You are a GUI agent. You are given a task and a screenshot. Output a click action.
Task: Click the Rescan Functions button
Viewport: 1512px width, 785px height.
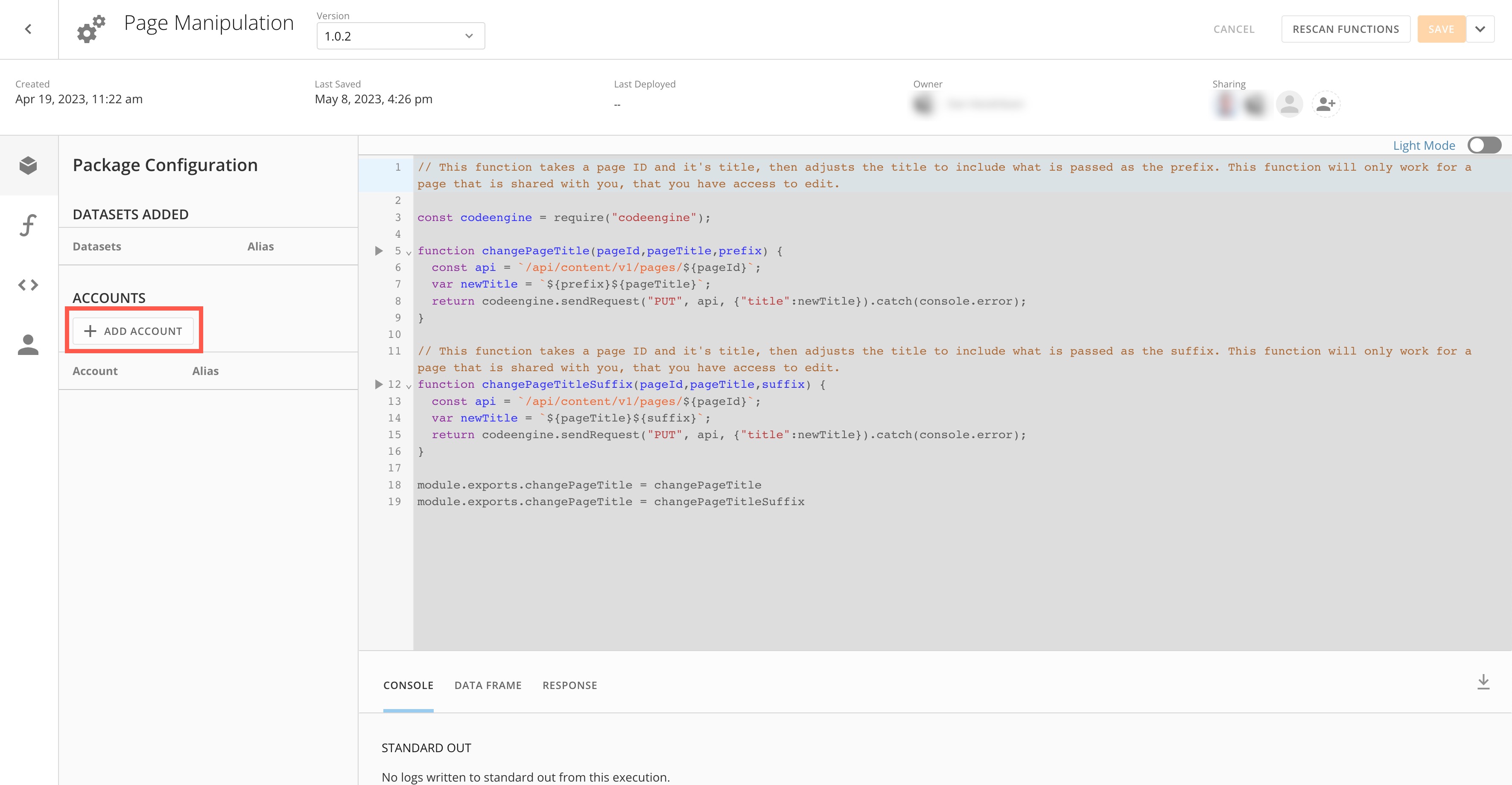(x=1346, y=28)
